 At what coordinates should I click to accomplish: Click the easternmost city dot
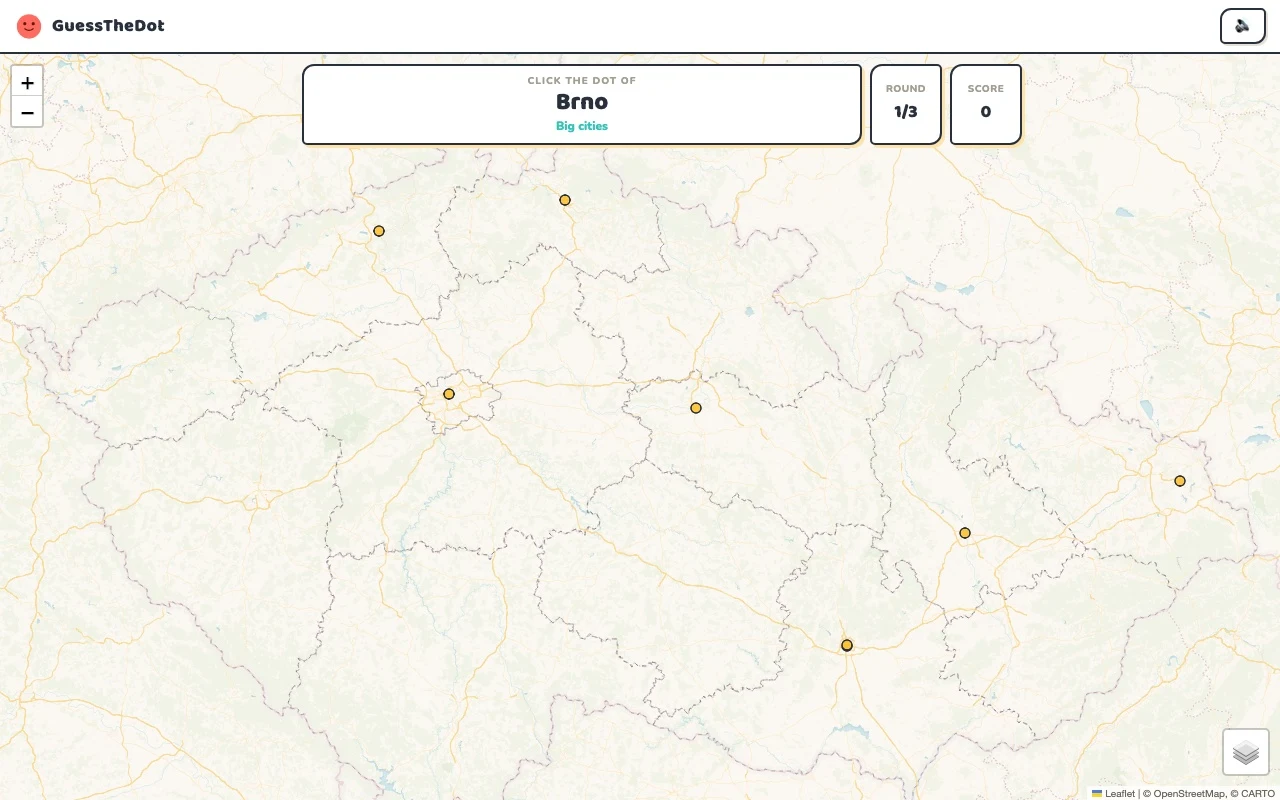[1180, 481]
